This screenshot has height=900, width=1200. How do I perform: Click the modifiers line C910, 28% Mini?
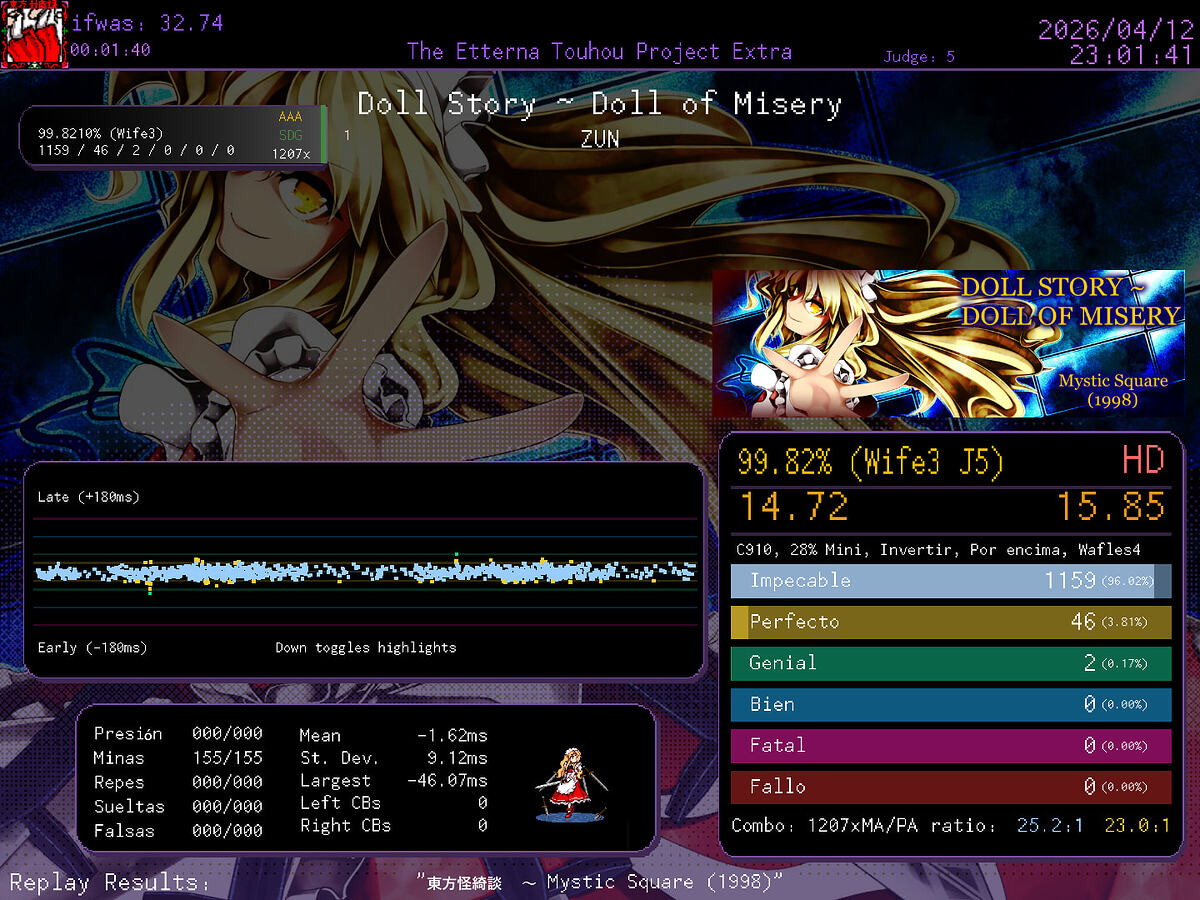point(937,550)
